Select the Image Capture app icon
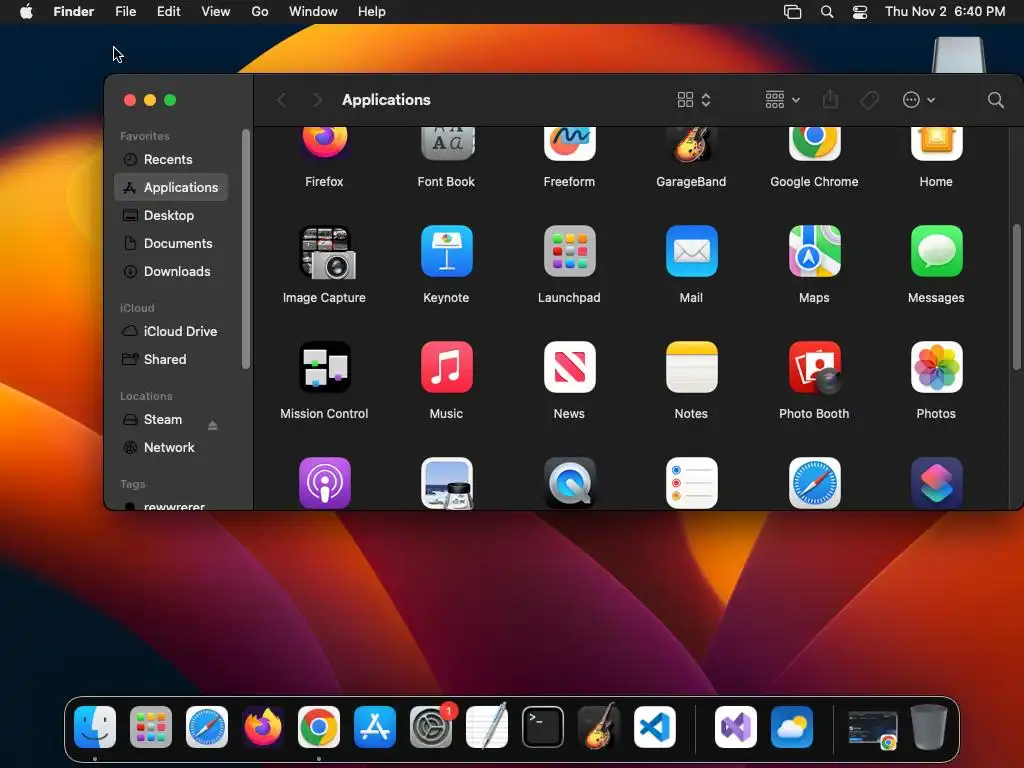The width and height of the screenshot is (1024, 768). tap(325, 252)
